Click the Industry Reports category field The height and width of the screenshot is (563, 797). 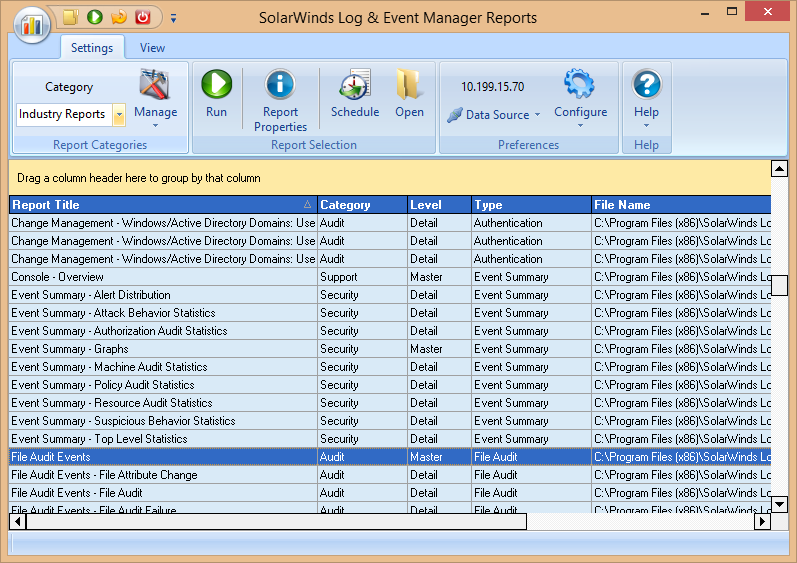[x=64, y=114]
